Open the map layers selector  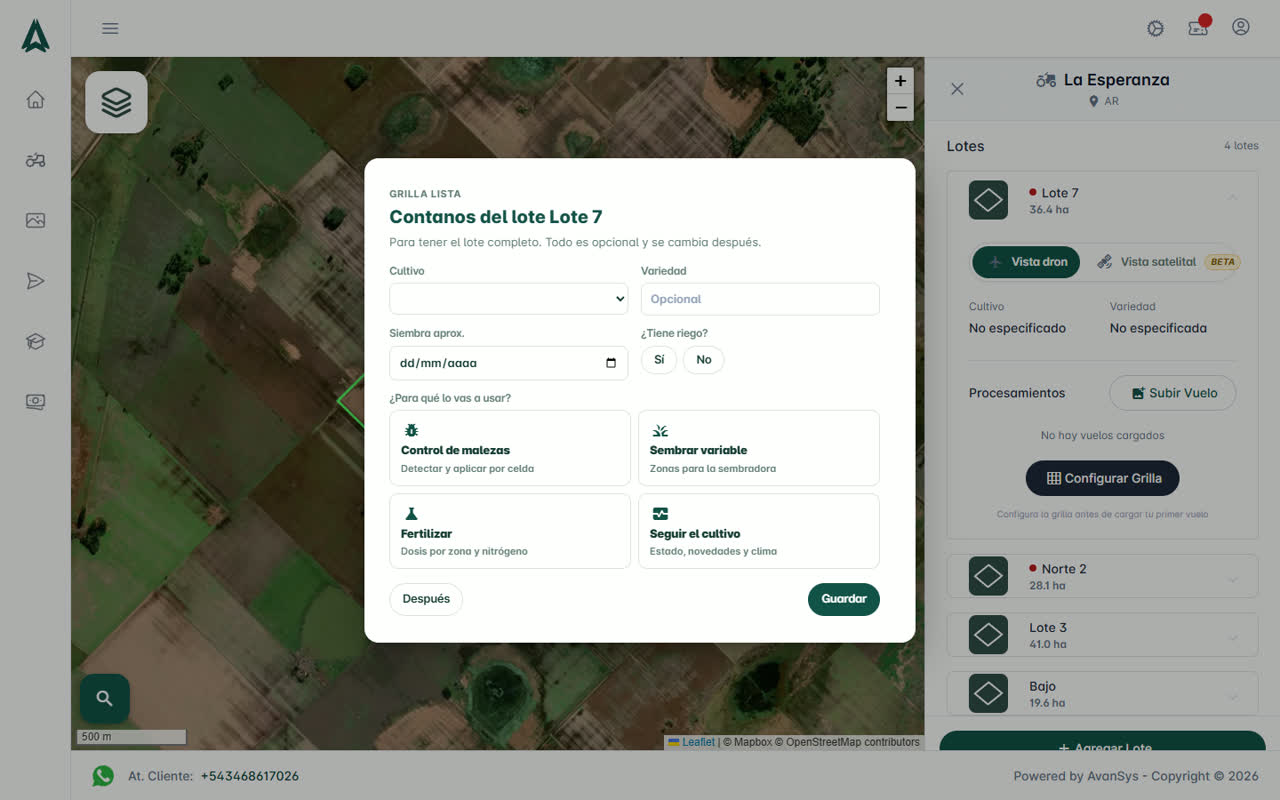coord(117,102)
